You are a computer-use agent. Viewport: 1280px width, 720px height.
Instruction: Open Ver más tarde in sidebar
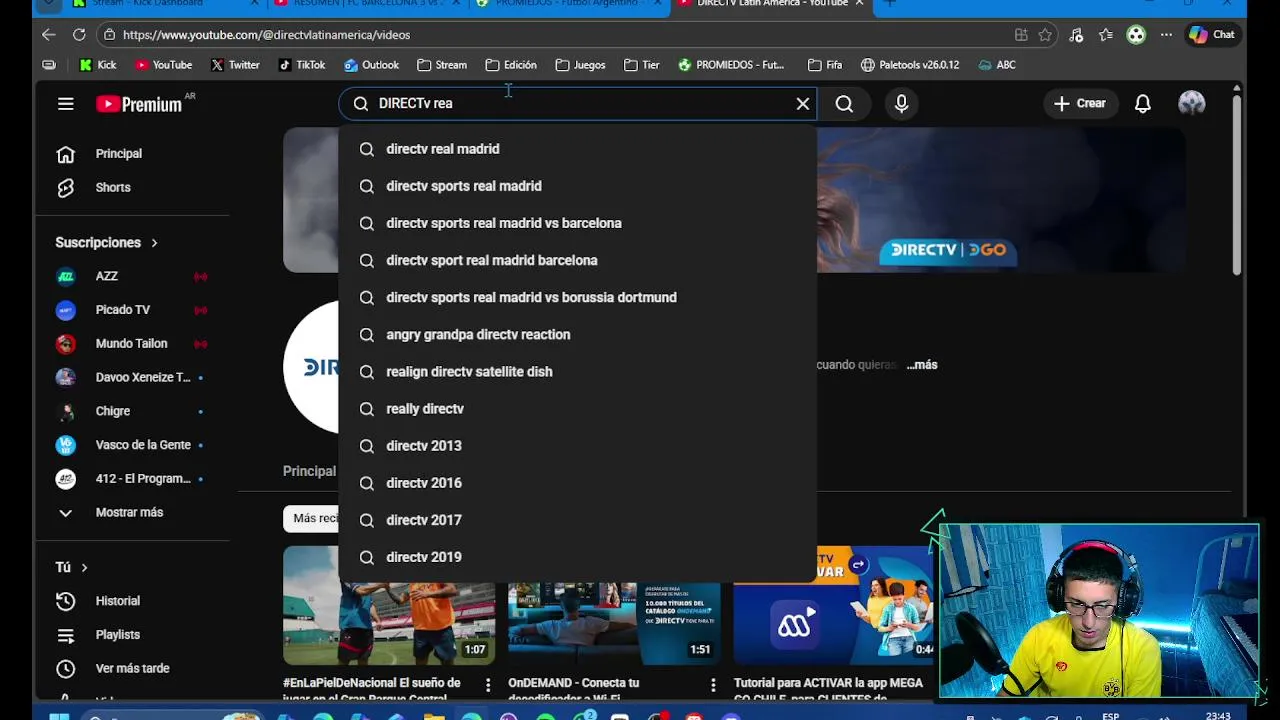tap(134, 669)
